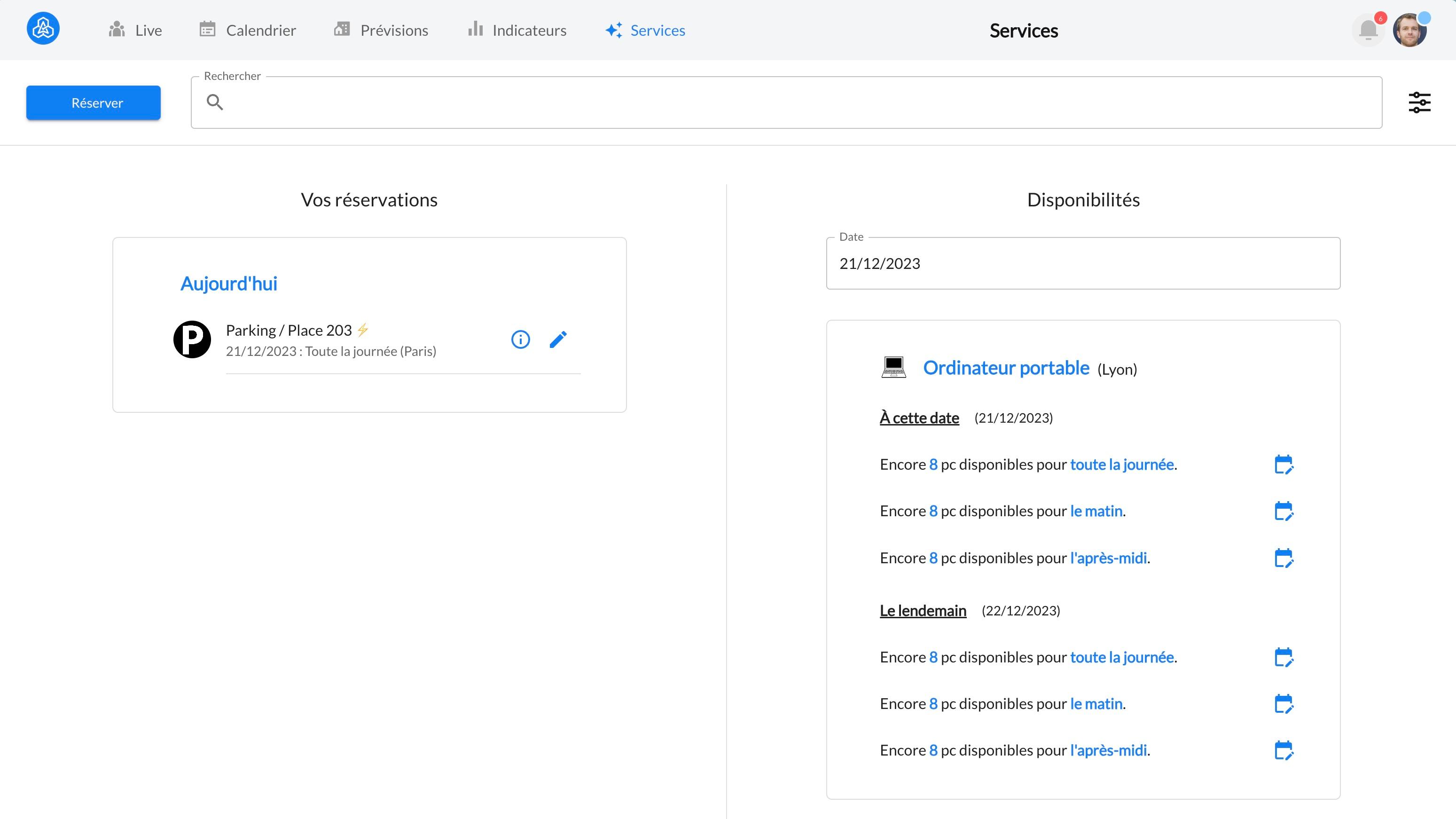
Task: Edit the Parking Place 203 reservation
Action: [558, 339]
